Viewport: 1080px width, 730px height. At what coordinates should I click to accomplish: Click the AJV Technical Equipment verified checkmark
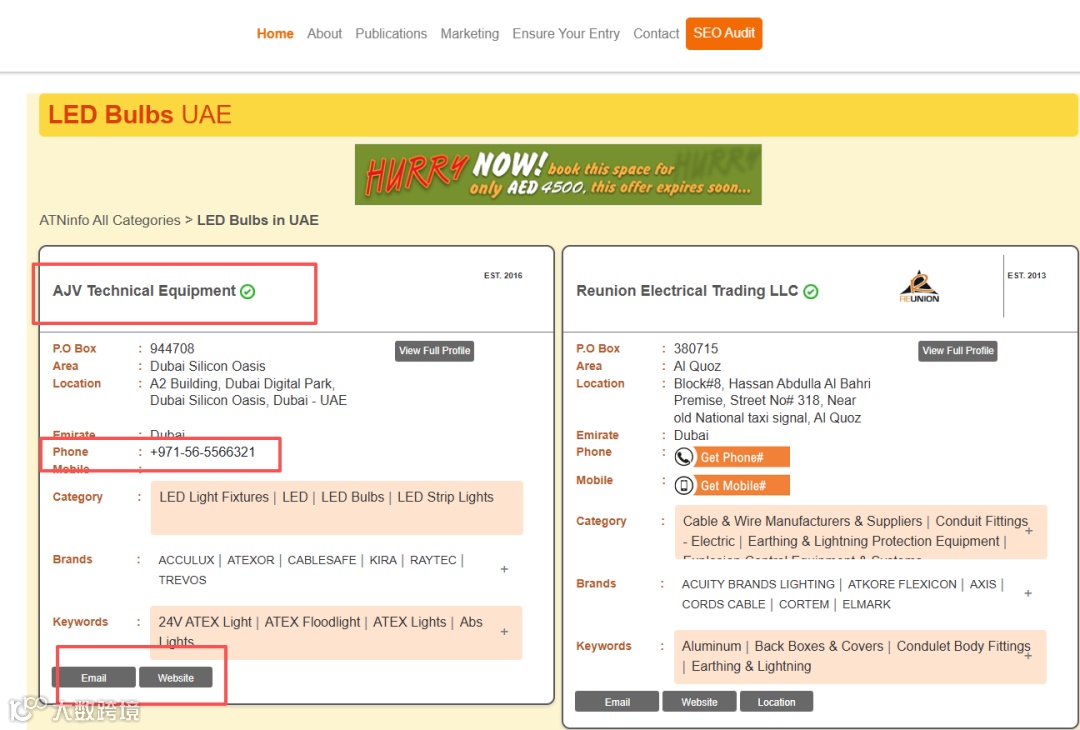[x=247, y=291]
